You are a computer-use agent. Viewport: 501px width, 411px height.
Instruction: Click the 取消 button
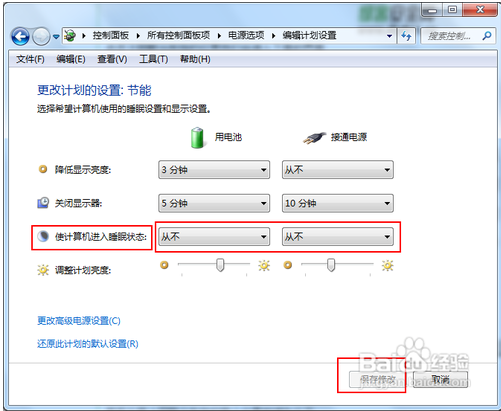pyautogui.click(x=440, y=379)
